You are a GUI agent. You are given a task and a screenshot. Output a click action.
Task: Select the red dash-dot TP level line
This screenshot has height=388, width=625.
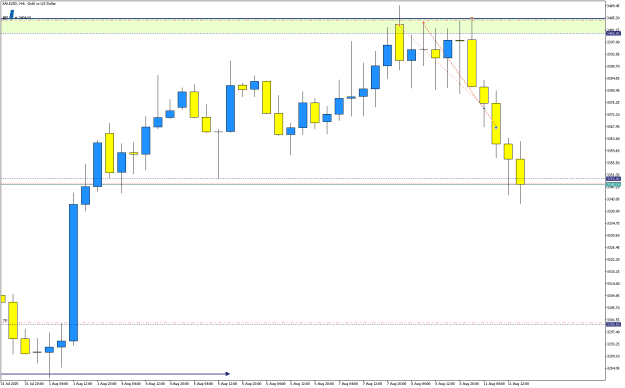(303, 322)
